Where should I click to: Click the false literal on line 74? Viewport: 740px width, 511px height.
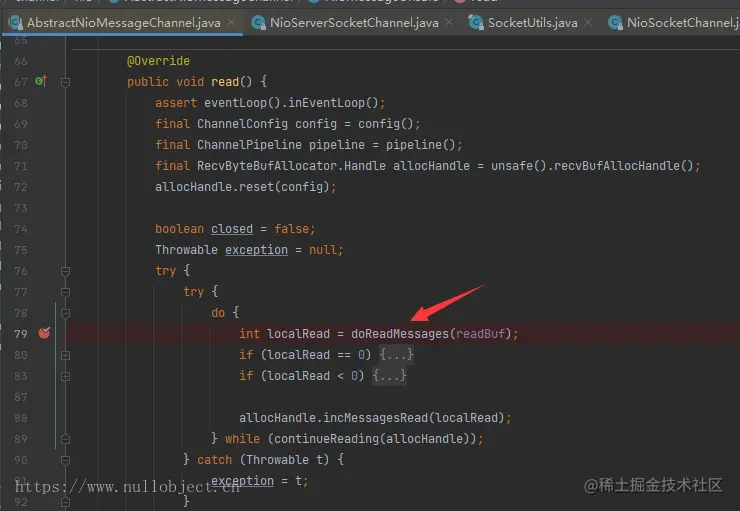tap(291, 229)
